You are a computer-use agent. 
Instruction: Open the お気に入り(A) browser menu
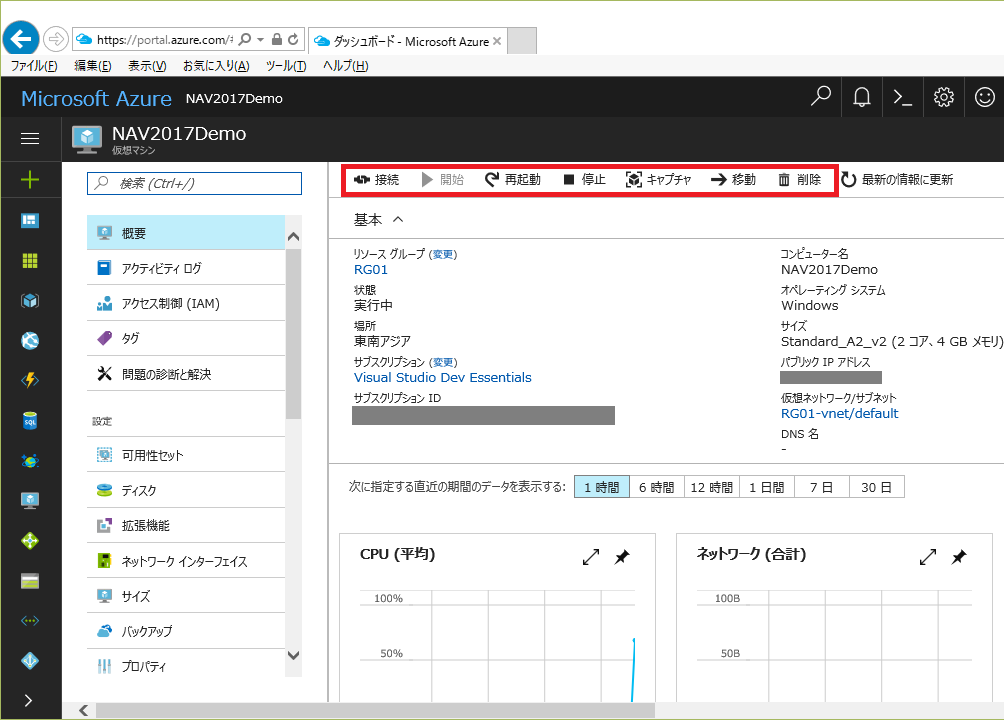click(216, 66)
